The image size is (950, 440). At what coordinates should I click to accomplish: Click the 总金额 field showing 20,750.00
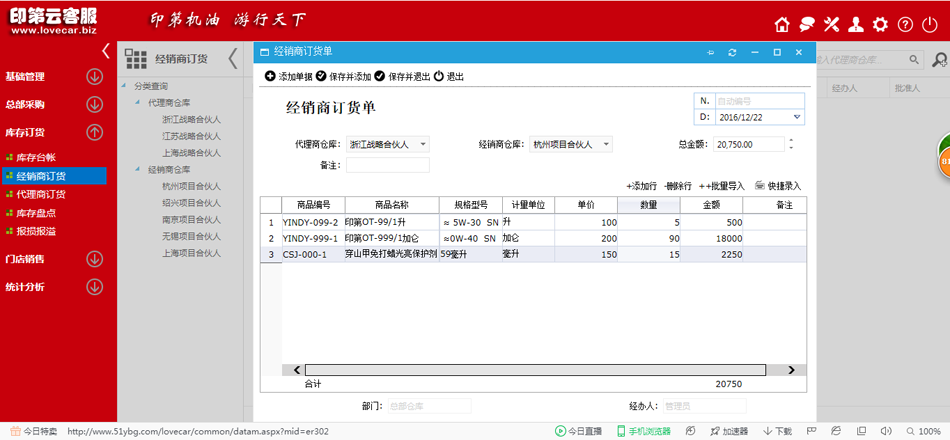pos(749,145)
